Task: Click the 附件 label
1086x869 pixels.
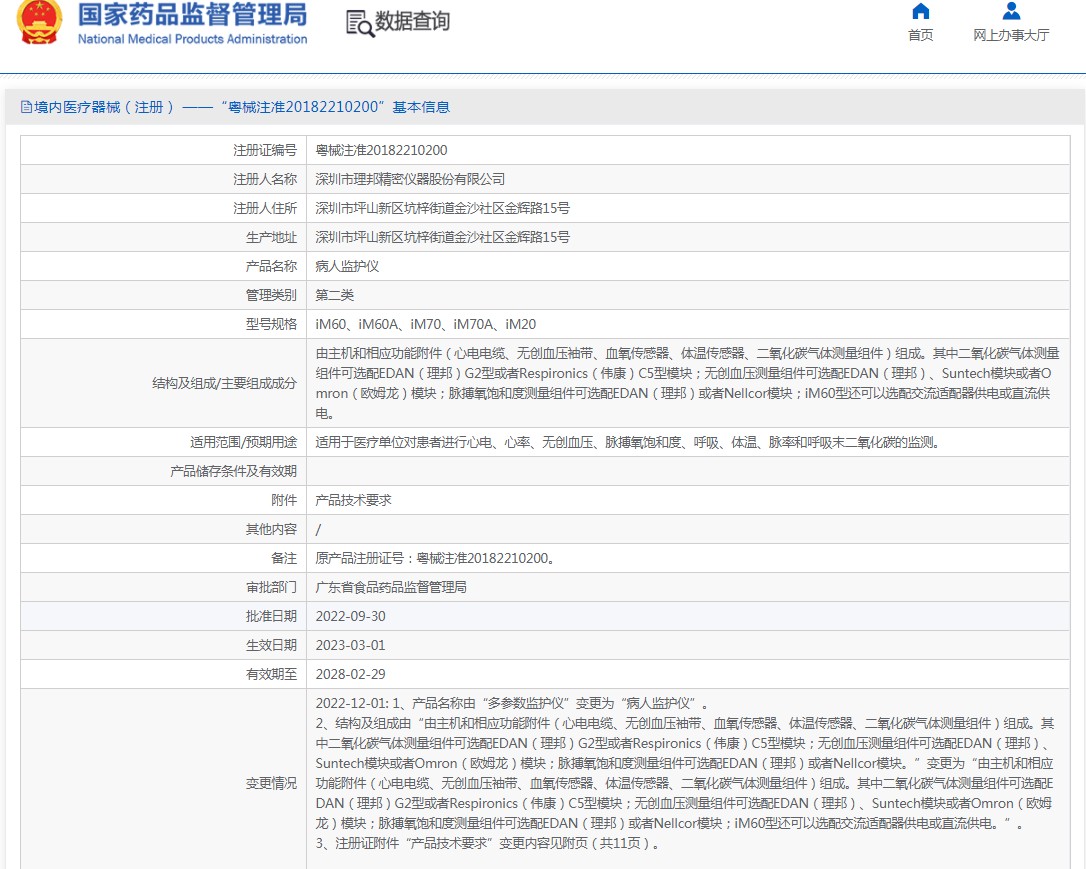Action: [284, 501]
